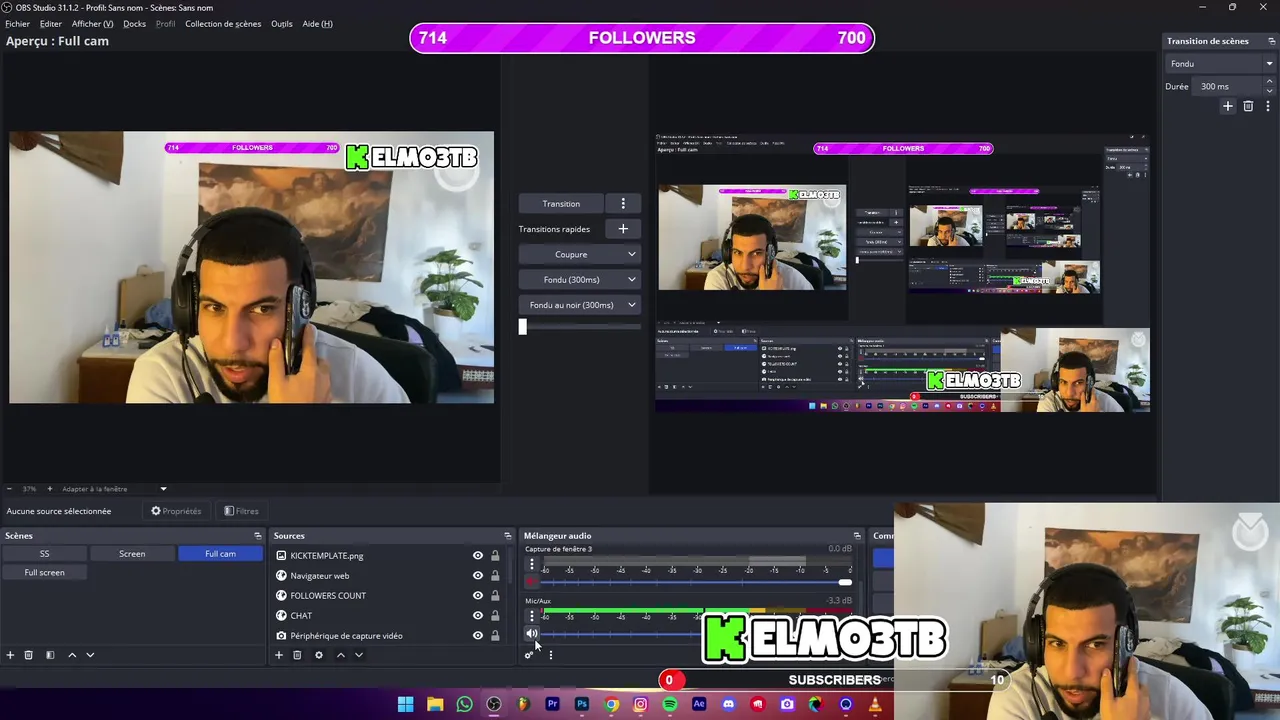1280x720 pixels.
Task: Toggle lock on KICKTEMPLATE.png source
Action: 494,556
